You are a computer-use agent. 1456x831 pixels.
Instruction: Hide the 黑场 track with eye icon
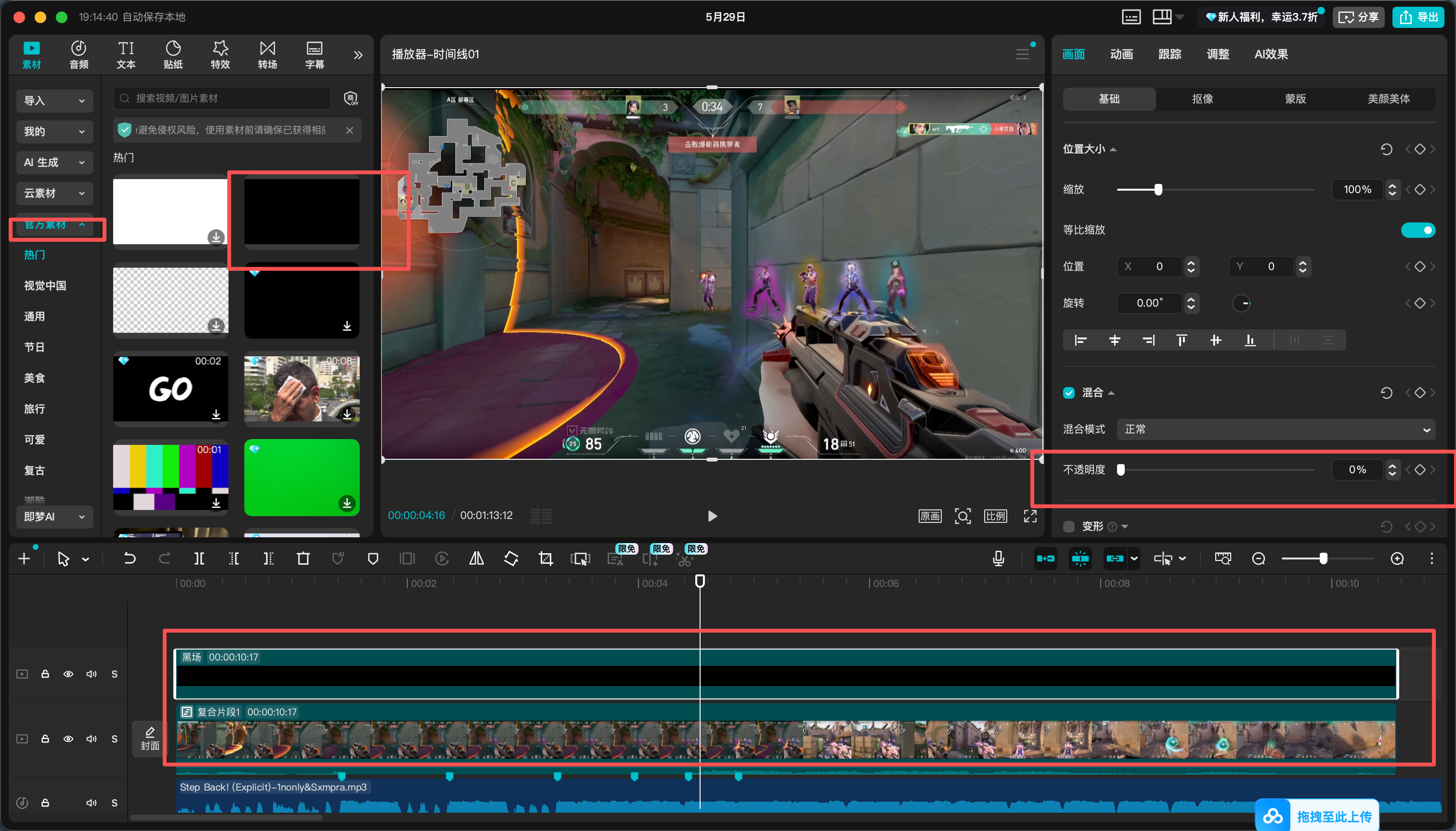pos(68,674)
